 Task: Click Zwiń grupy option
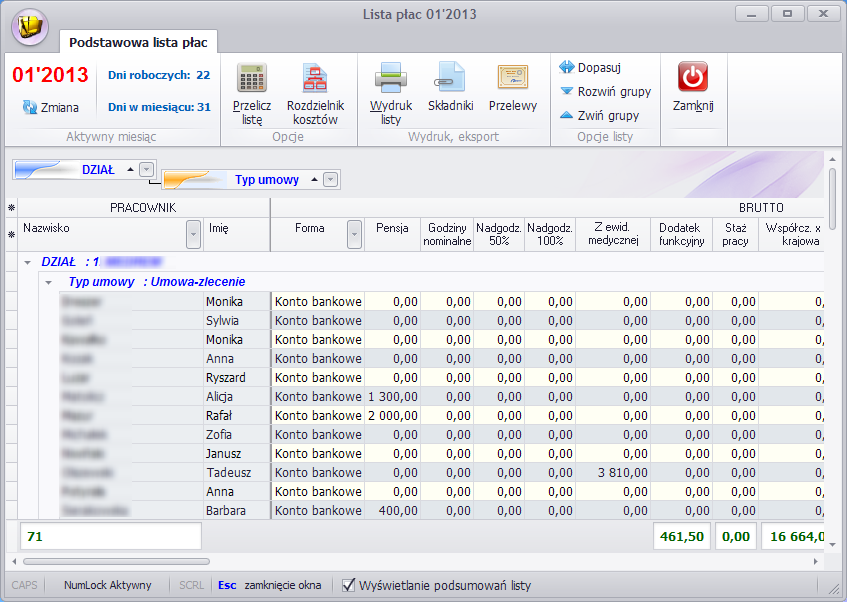[600, 115]
